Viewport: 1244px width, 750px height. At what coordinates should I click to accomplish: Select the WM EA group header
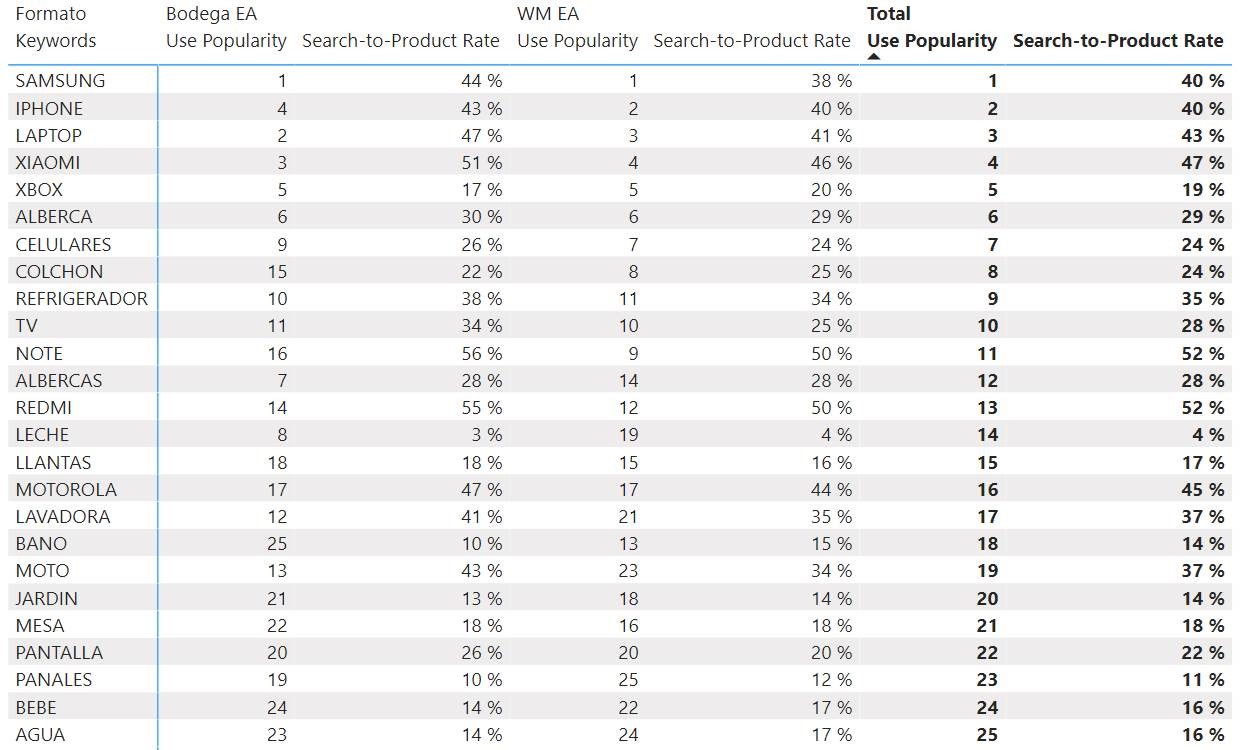coord(548,14)
